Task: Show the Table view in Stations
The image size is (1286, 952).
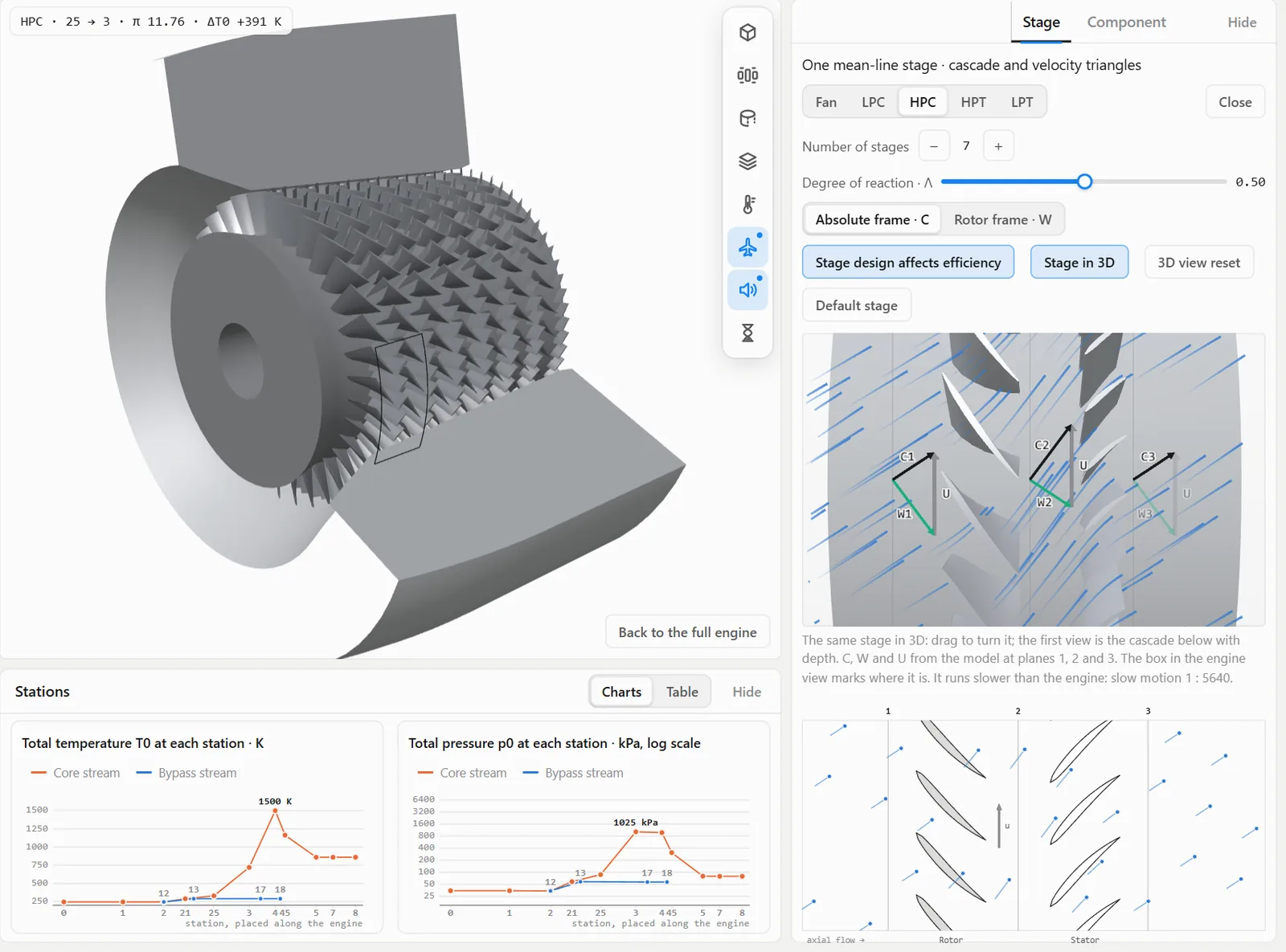Action: [682, 692]
